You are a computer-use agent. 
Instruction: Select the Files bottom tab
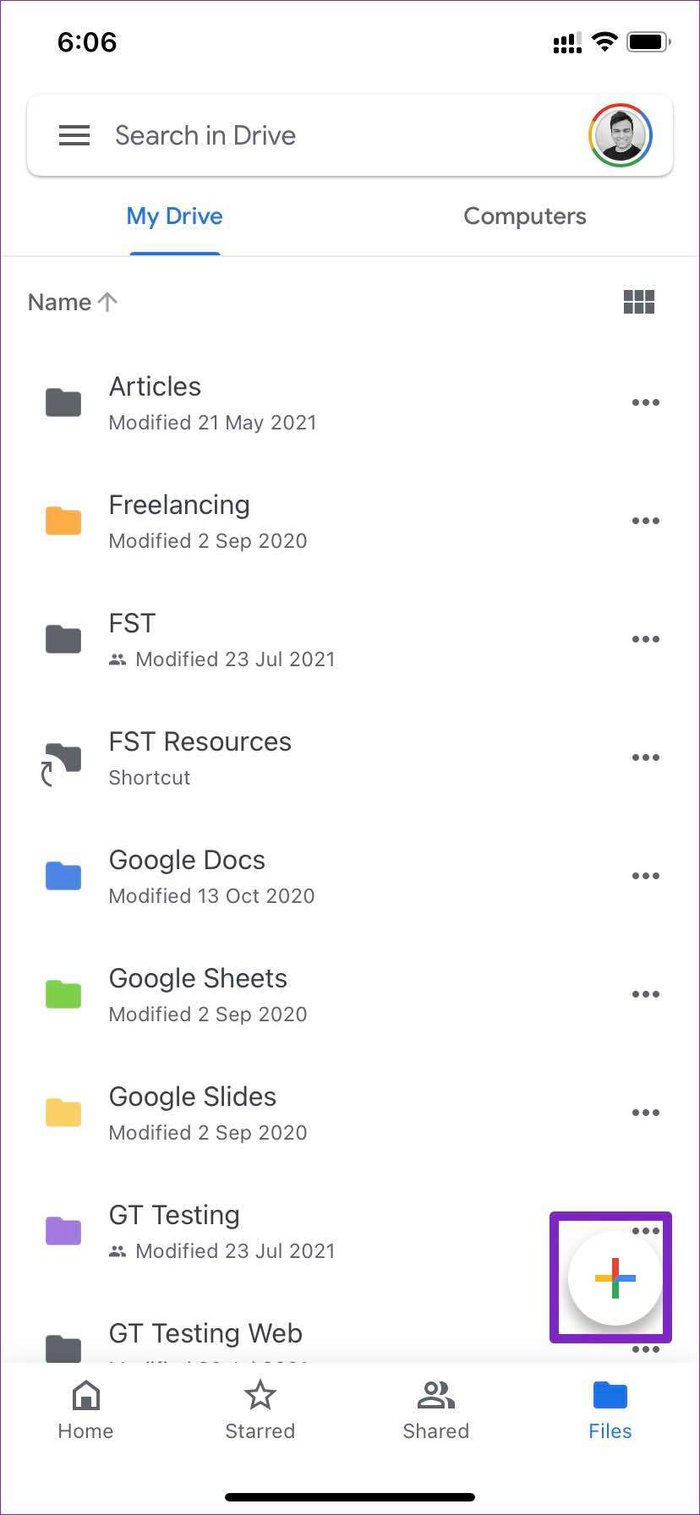click(x=610, y=1410)
